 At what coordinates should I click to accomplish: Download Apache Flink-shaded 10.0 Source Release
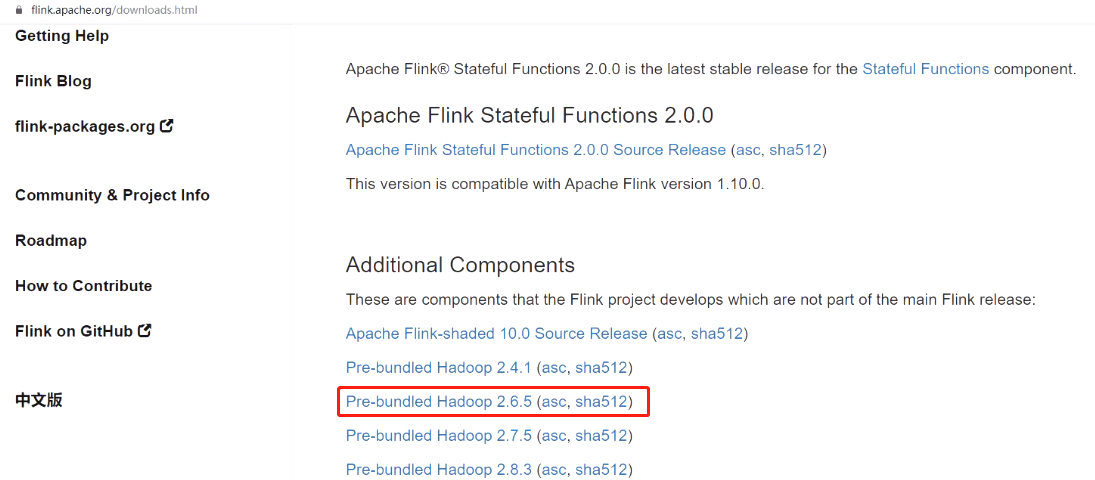pyautogui.click(x=496, y=333)
